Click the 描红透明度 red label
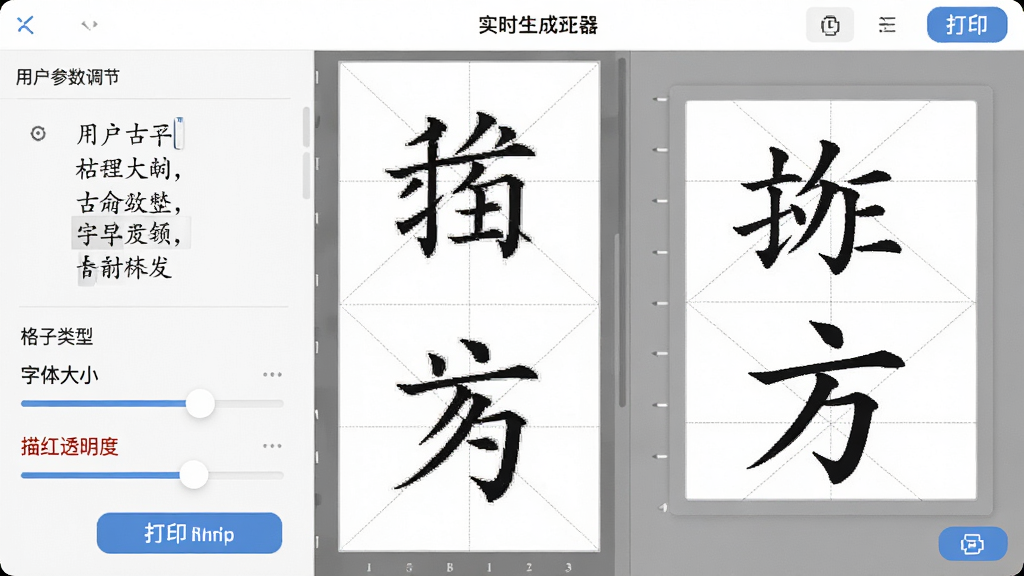 tap(70, 447)
